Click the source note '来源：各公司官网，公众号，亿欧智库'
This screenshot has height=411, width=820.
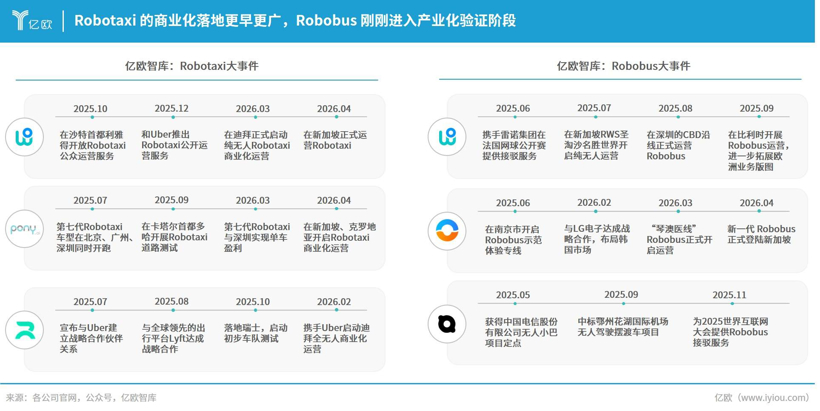click(81, 397)
